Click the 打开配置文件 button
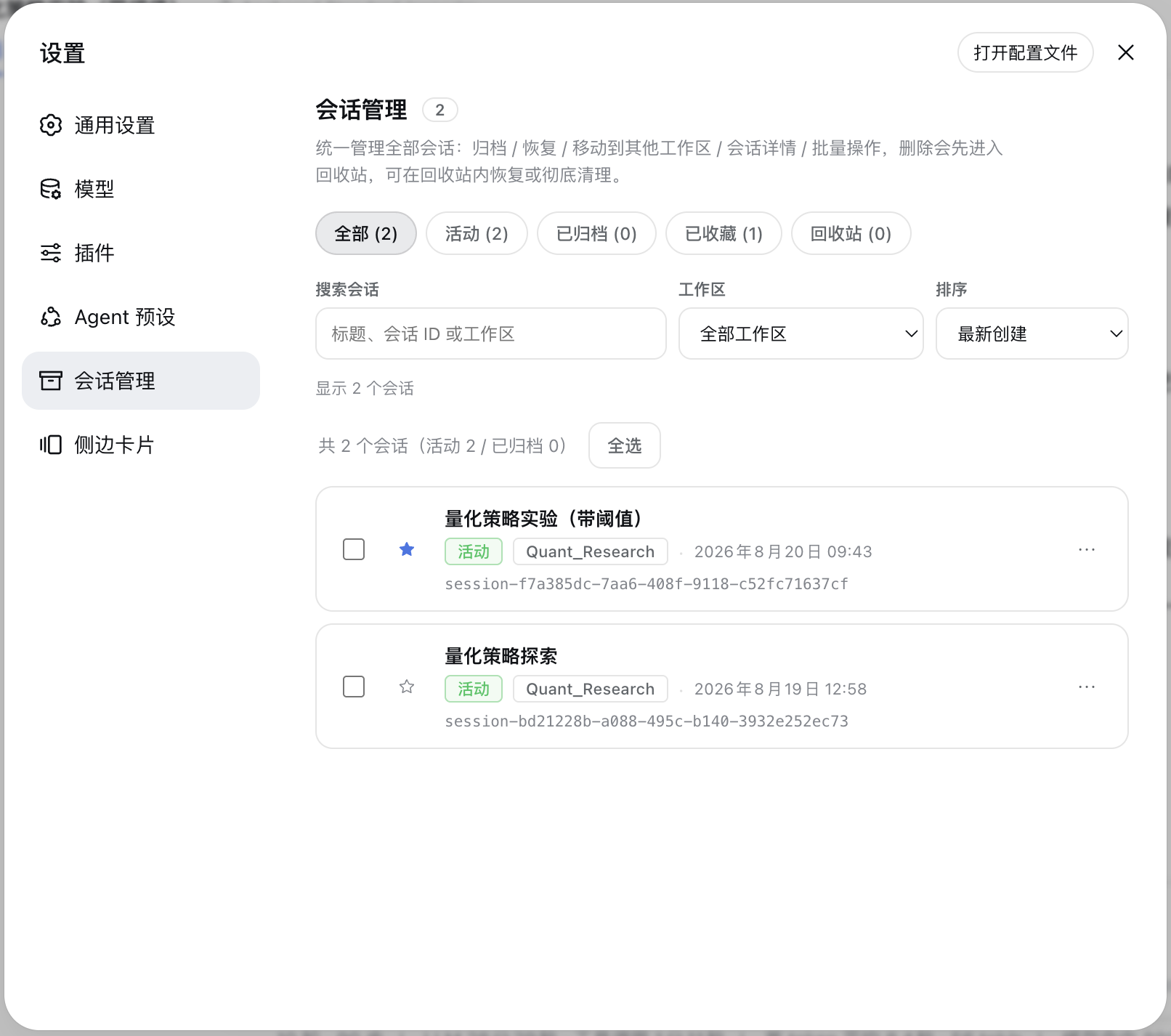The image size is (1171, 1036). (1025, 52)
